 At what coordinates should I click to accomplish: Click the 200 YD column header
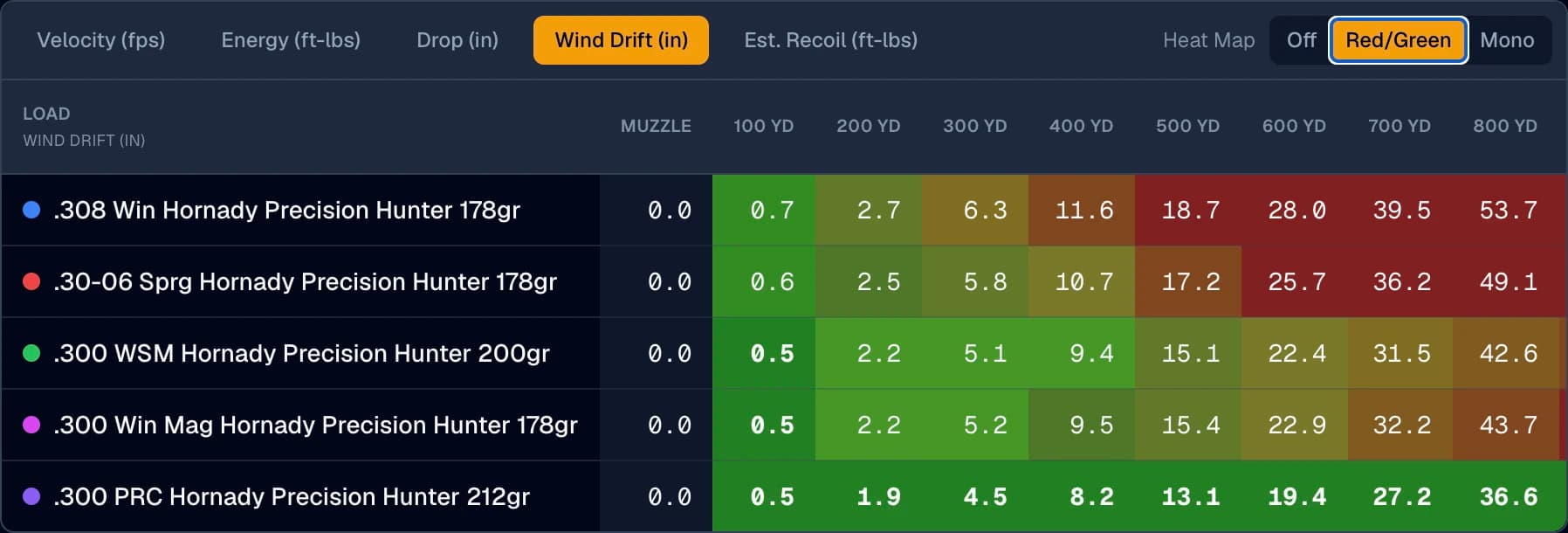pyautogui.click(x=868, y=126)
